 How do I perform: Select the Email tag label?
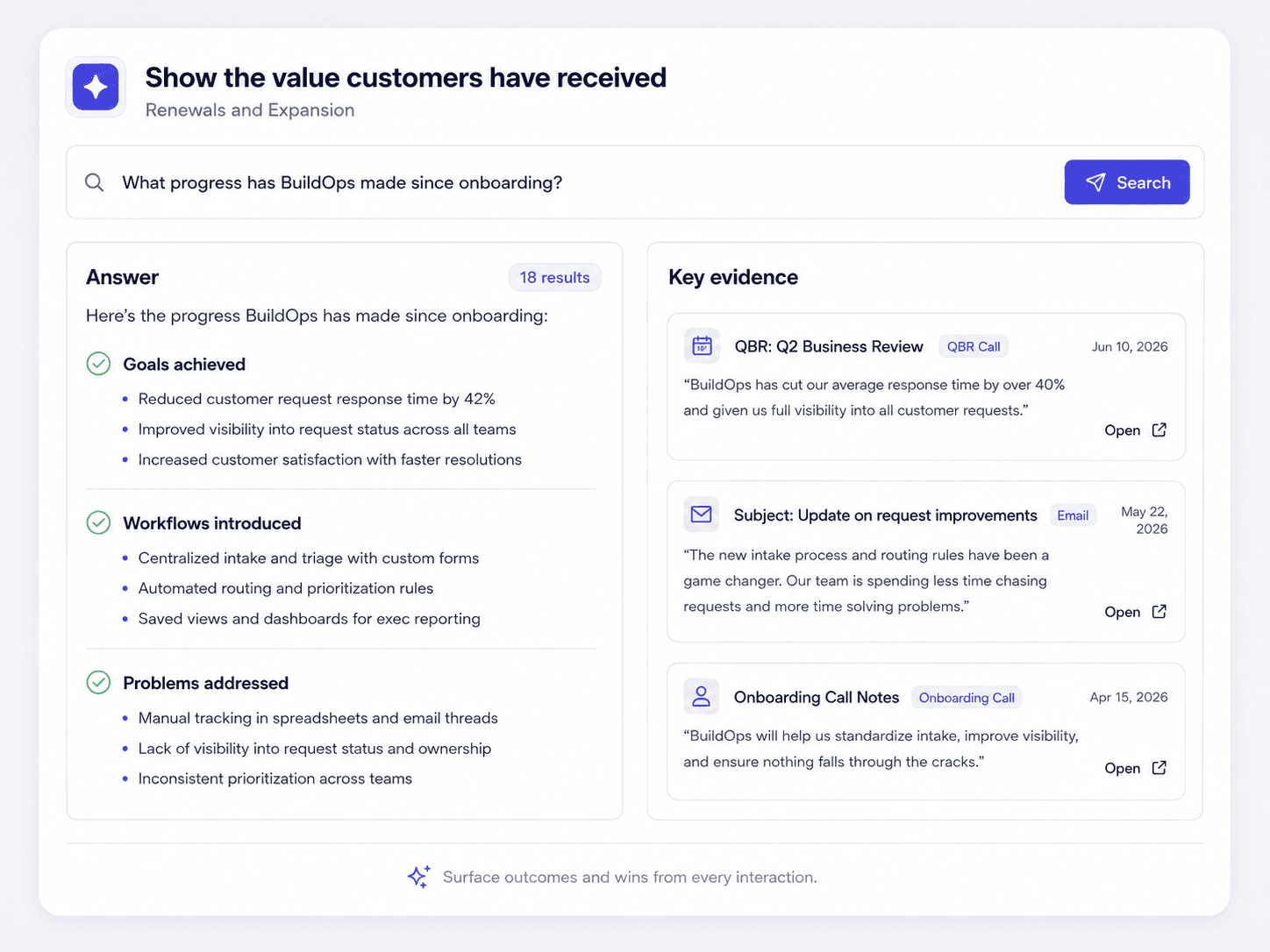click(x=1073, y=515)
